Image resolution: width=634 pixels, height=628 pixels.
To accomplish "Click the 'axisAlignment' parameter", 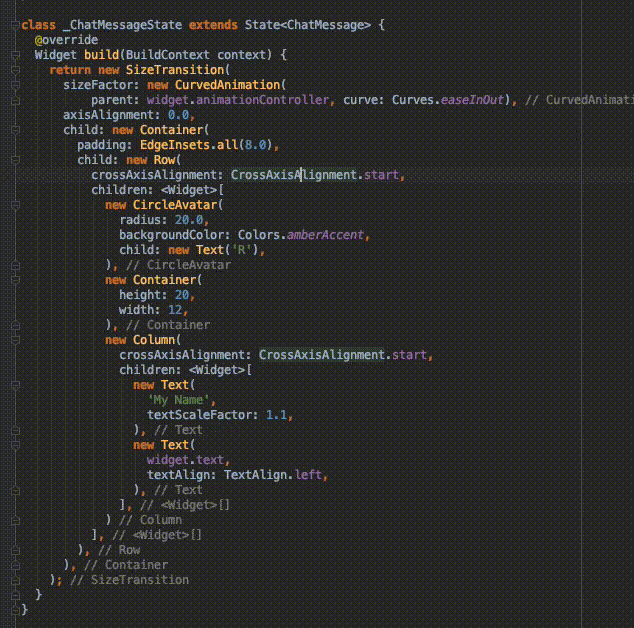I will 108,115.
